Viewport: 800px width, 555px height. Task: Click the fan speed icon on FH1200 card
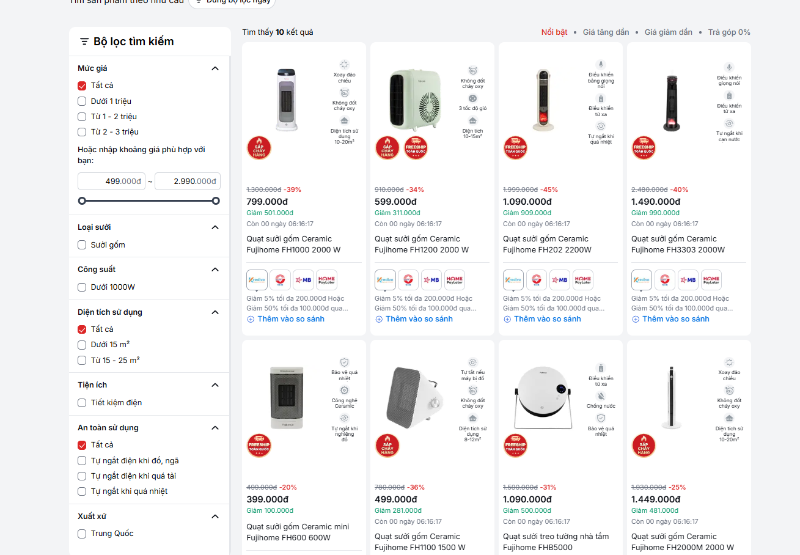point(473,98)
